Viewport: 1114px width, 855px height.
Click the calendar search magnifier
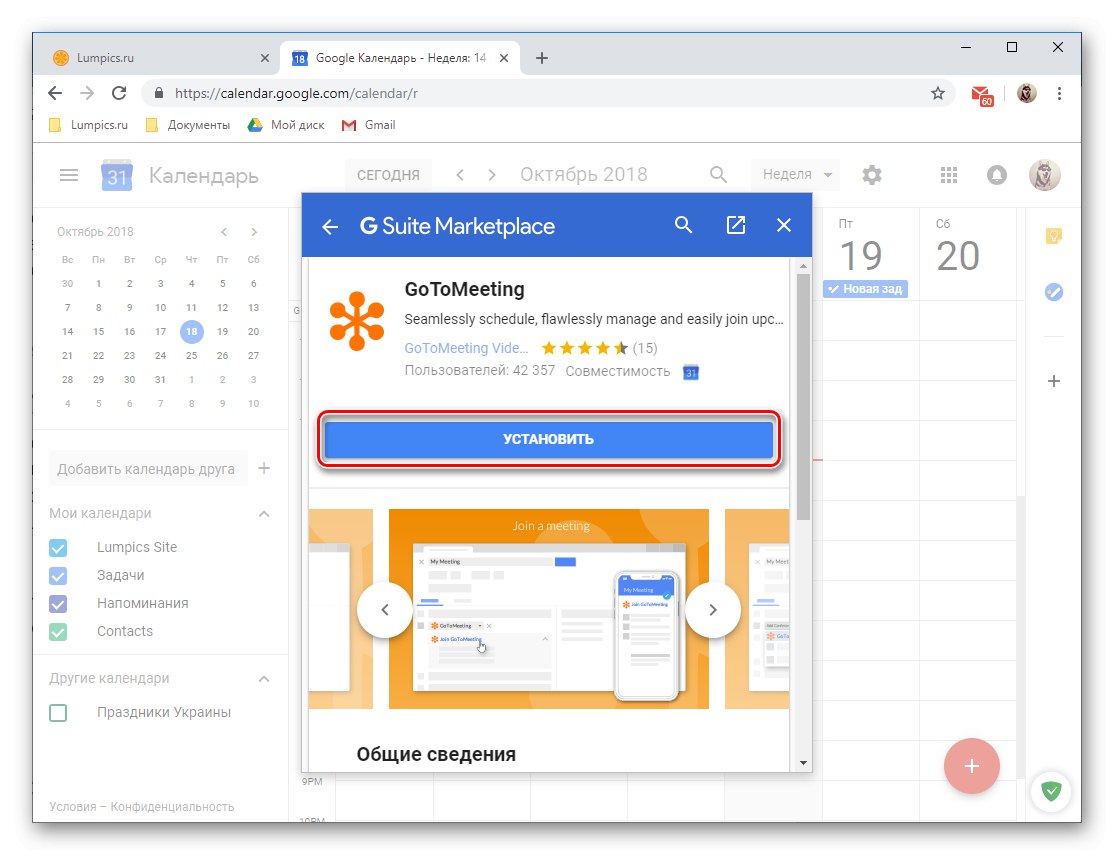[x=718, y=174]
